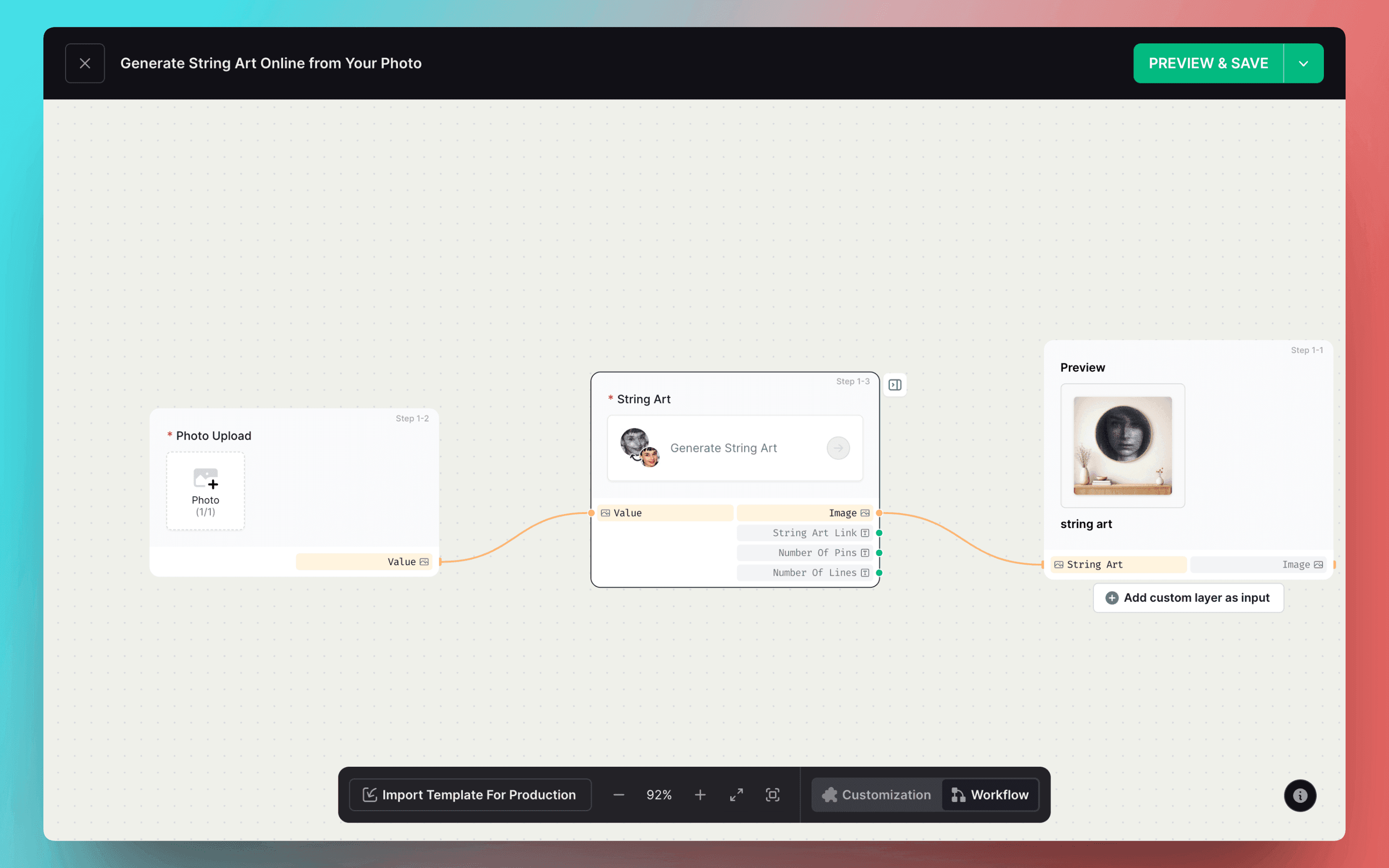Switch to Customization mode
Viewport: 1389px width, 868px height.
click(x=876, y=795)
